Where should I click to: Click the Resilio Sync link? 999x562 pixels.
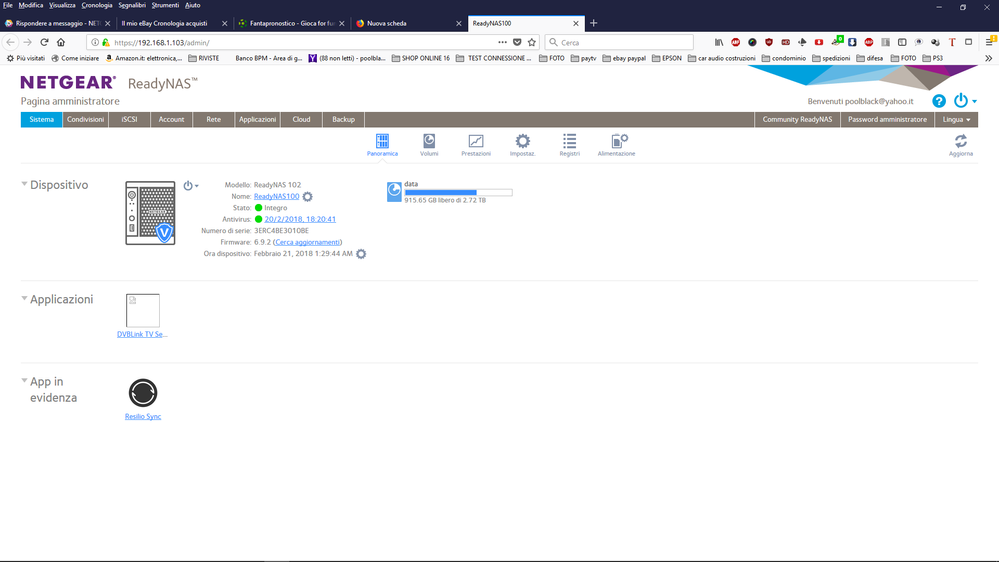pos(143,416)
